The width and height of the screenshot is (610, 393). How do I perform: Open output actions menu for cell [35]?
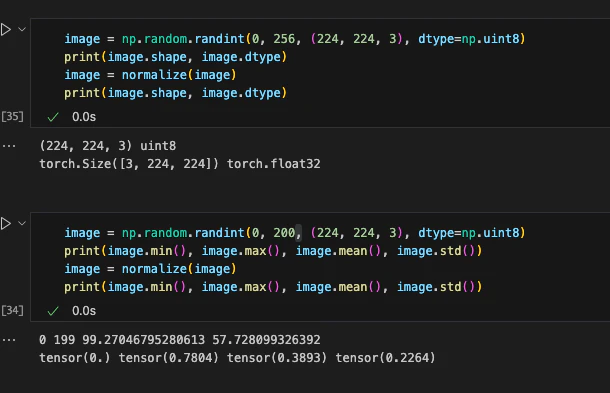tap(9, 146)
